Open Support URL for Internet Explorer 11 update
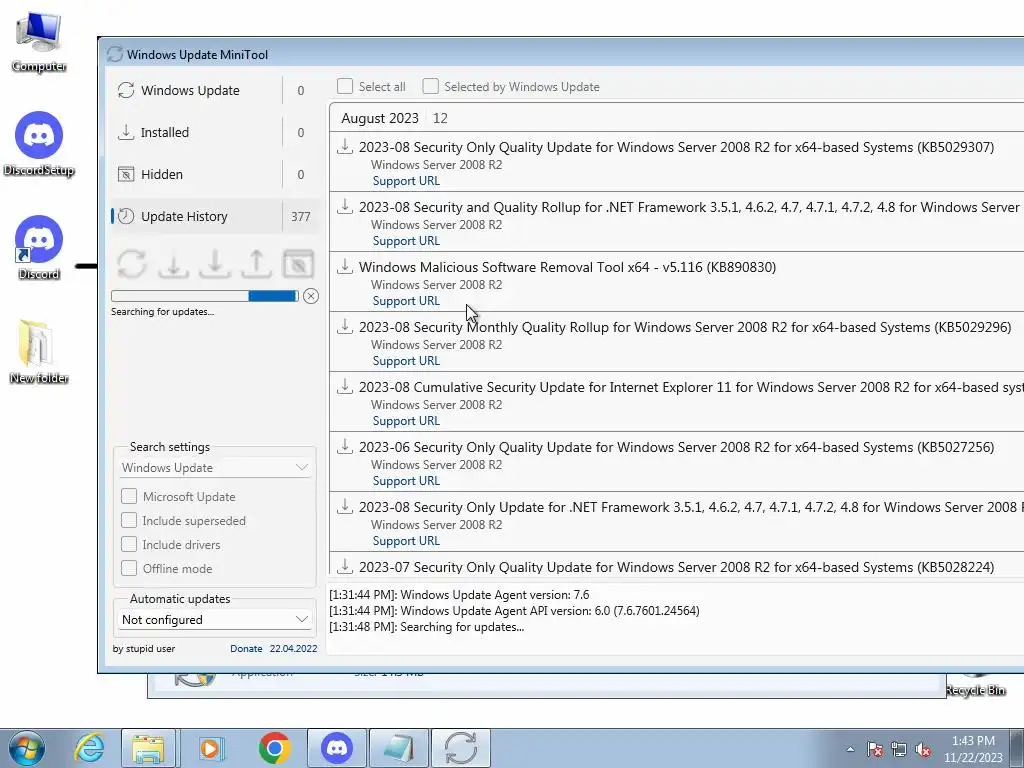This screenshot has width=1024, height=768. tap(406, 421)
